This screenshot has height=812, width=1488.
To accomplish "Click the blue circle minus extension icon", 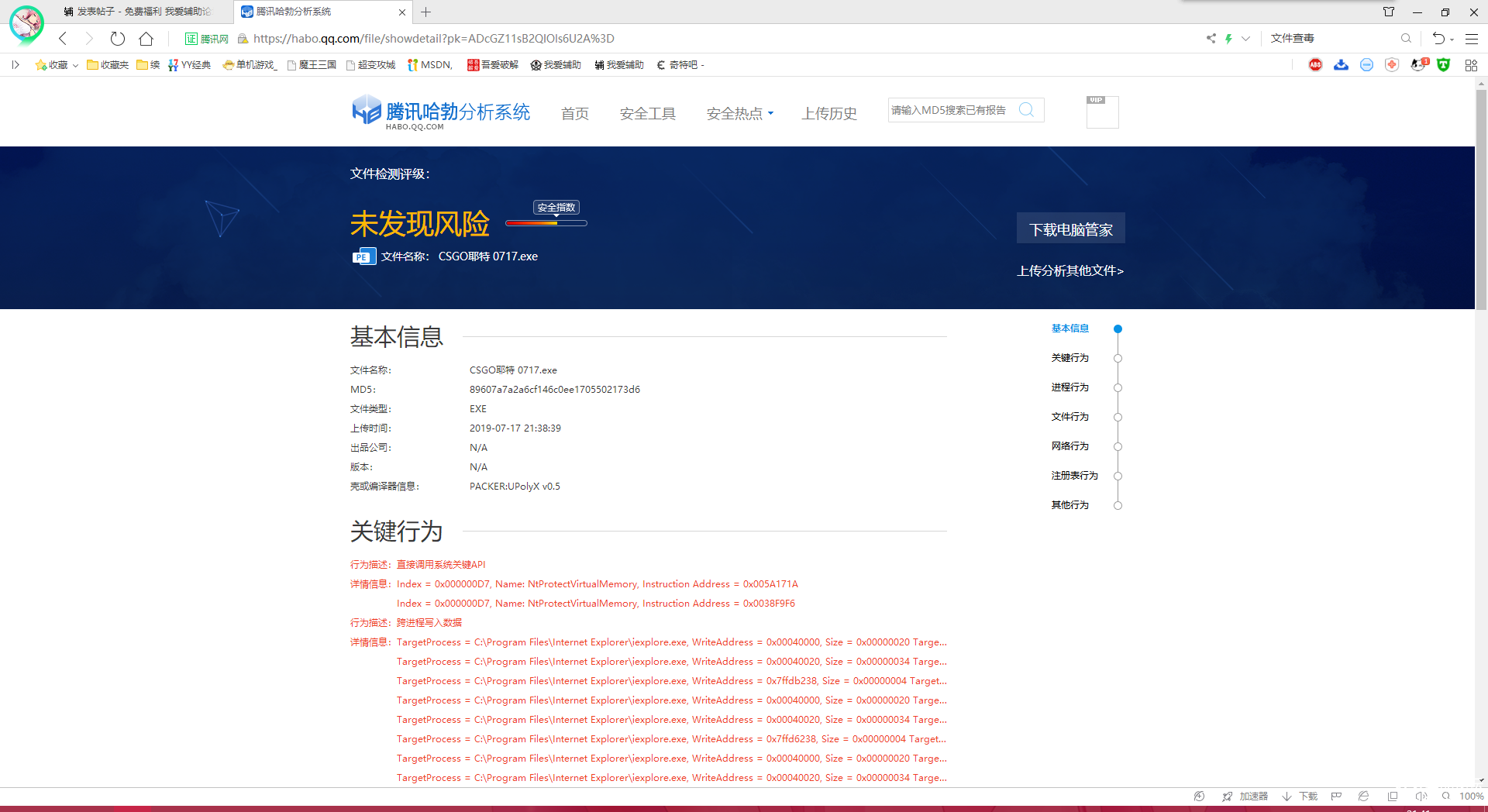I will 1366,65.
